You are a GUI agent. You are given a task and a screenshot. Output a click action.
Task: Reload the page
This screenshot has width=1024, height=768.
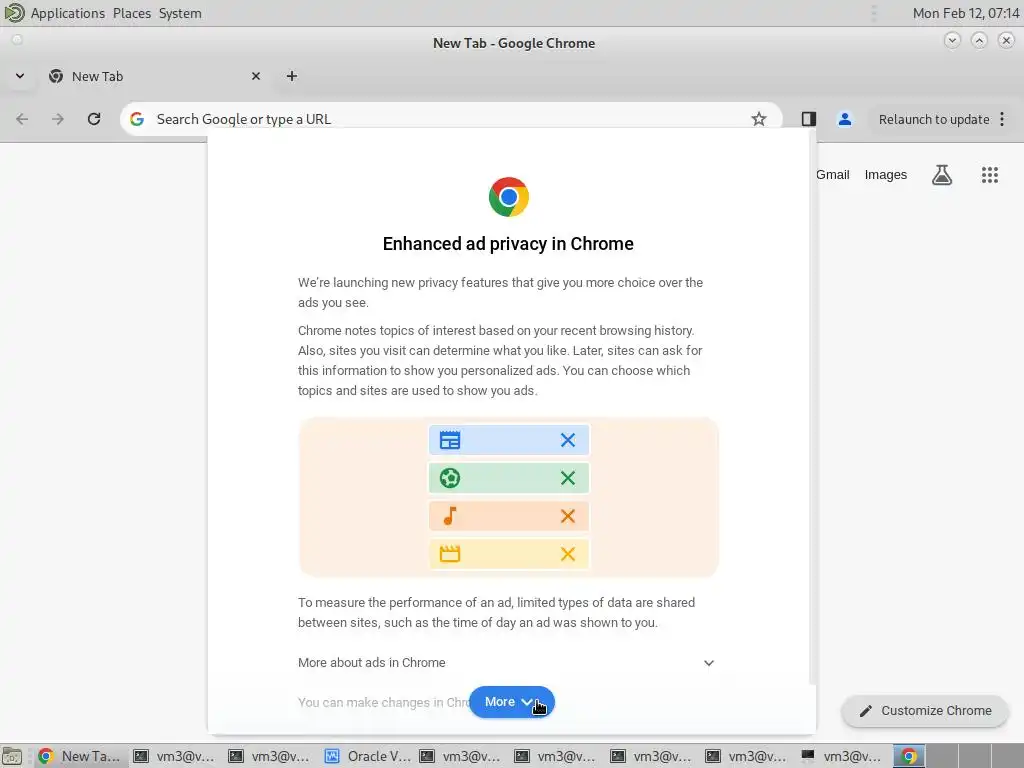94,119
